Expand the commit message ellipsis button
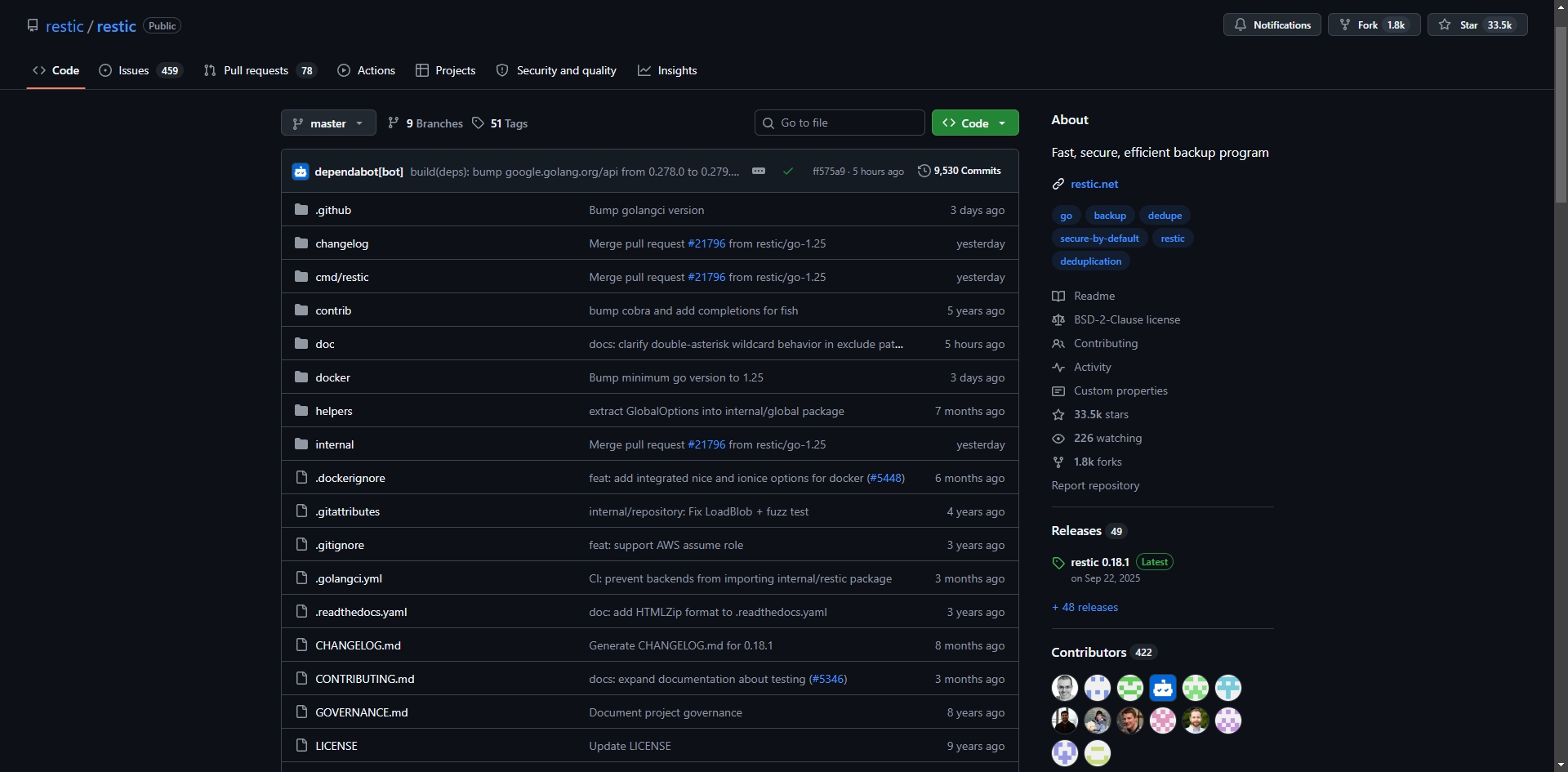 click(759, 172)
